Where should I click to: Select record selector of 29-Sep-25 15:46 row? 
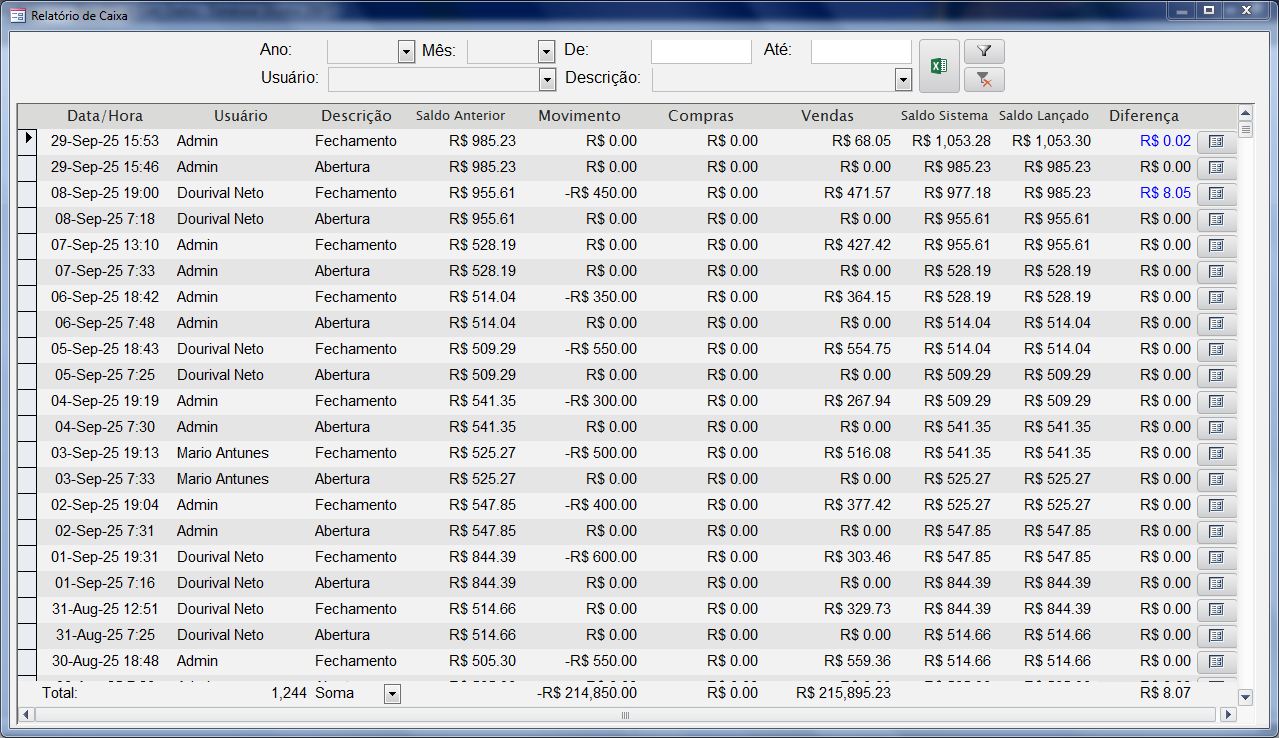coord(27,168)
